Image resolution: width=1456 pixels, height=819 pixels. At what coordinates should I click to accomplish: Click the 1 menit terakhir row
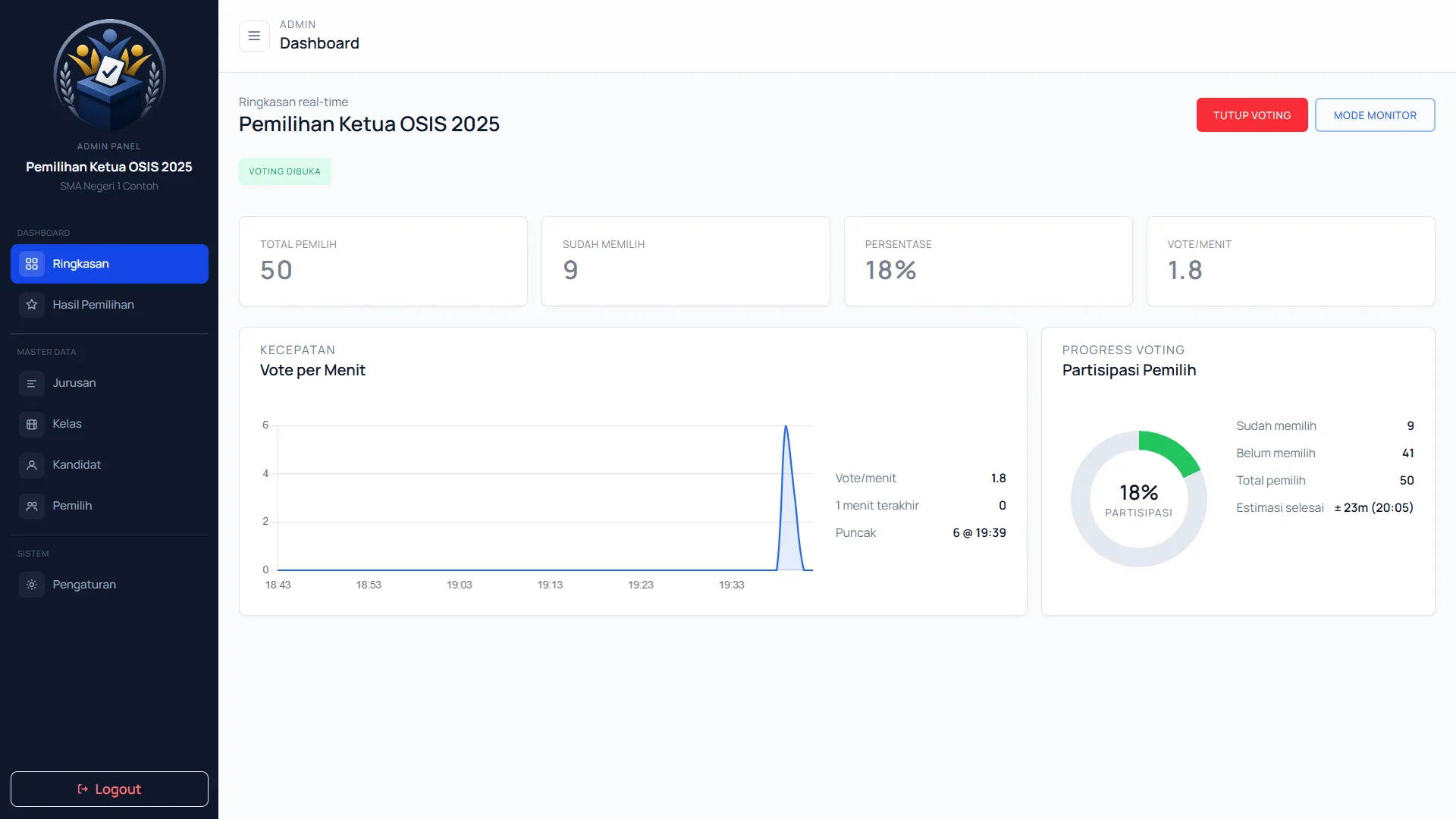click(x=921, y=506)
